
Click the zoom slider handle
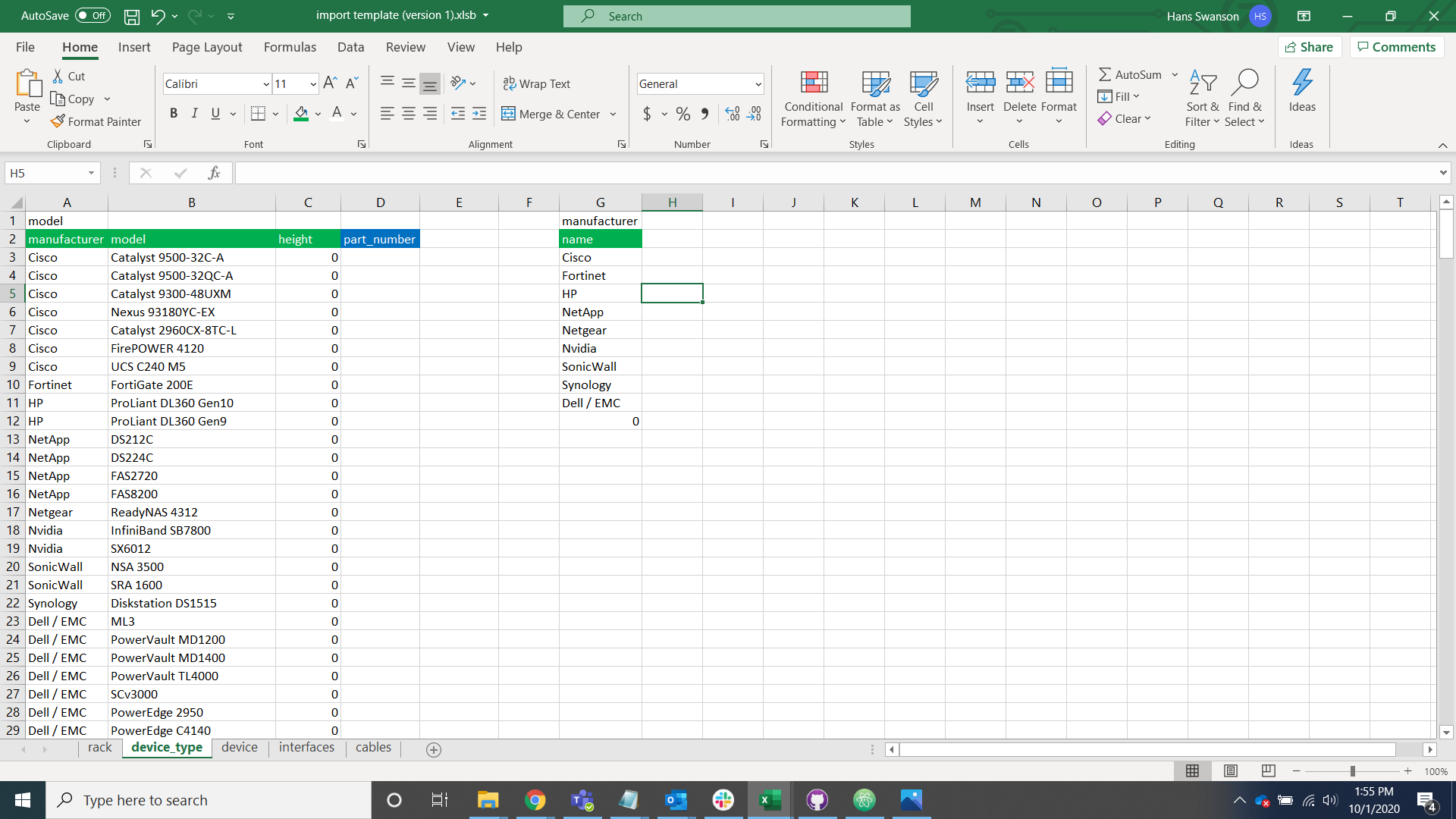click(x=1352, y=771)
